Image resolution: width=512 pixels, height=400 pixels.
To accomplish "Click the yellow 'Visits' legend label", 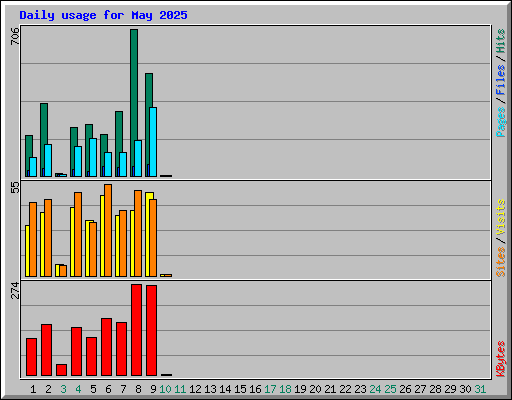I will pyautogui.click(x=500, y=218).
